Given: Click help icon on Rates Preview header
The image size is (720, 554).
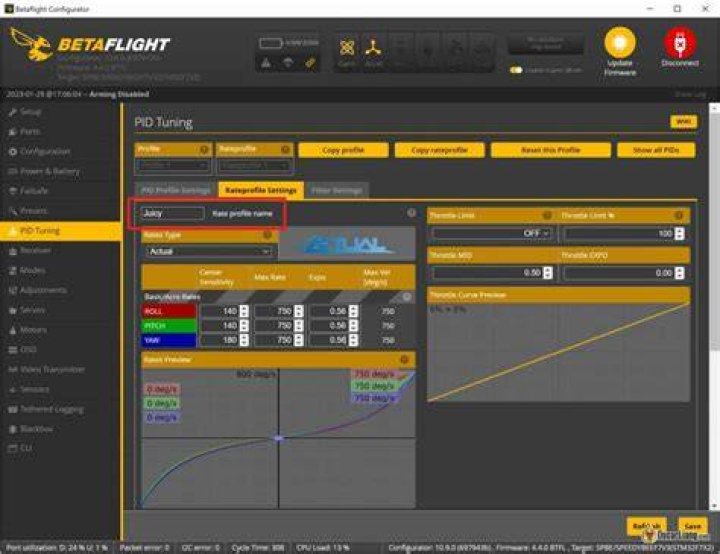Looking at the screenshot, I should click(x=405, y=360).
